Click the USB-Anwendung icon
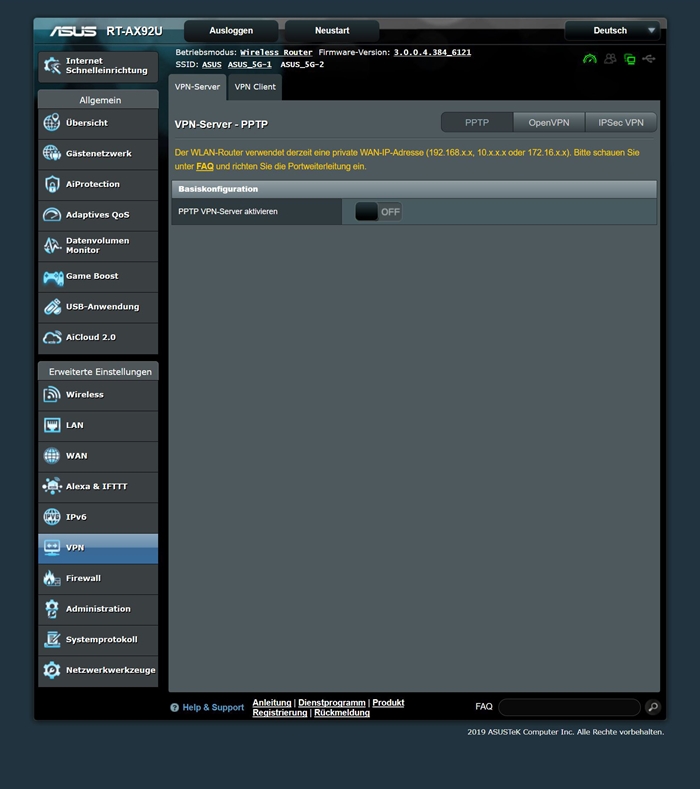 [x=52, y=306]
